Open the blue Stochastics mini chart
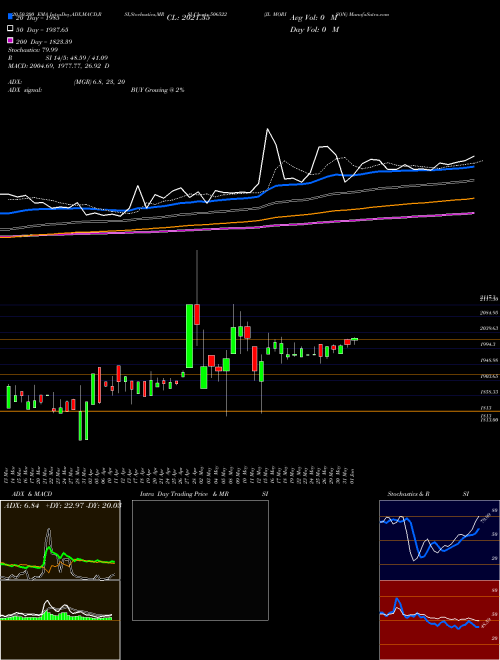This screenshot has width=500, height=660. click(439, 540)
